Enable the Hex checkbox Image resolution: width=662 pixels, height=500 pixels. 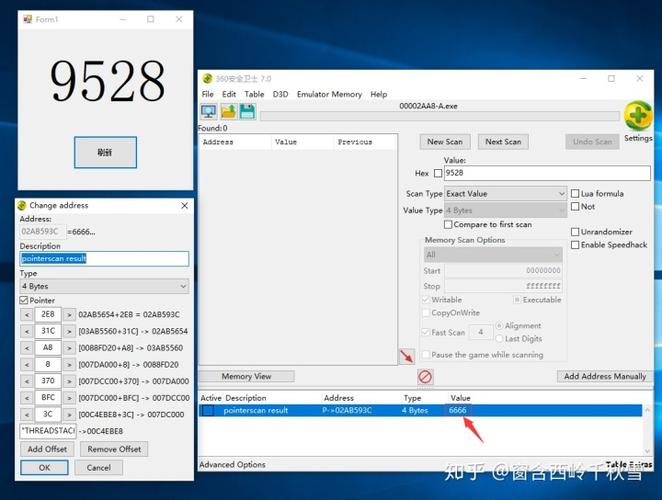pyautogui.click(x=438, y=173)
